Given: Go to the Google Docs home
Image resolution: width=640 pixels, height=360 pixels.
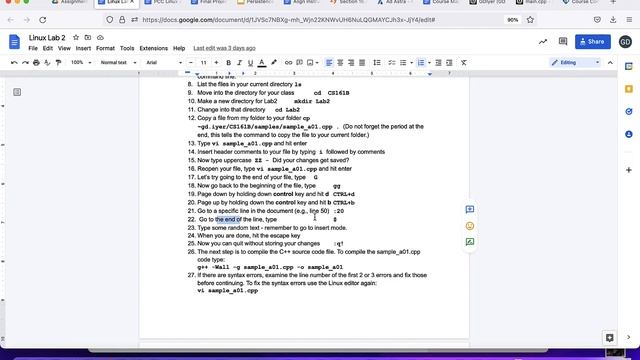Looking at the screenshot, I should pyautogui.click(x=14, y=42).
